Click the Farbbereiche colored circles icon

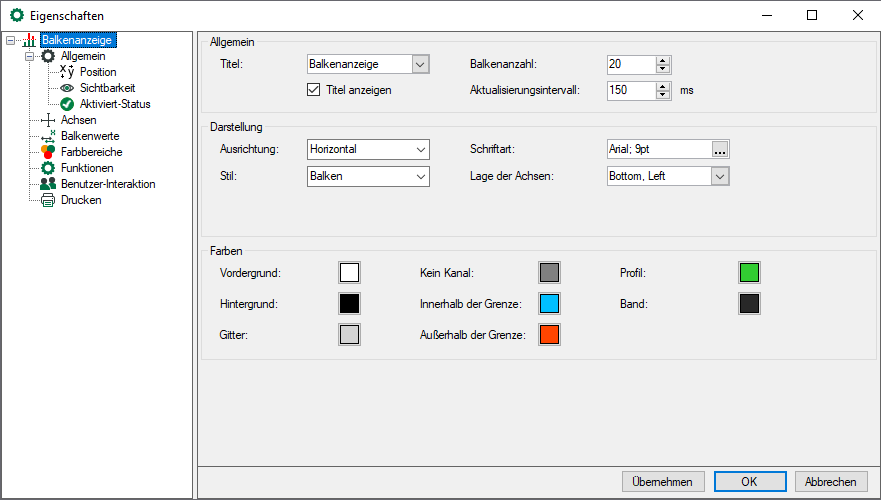coord(47,152)
